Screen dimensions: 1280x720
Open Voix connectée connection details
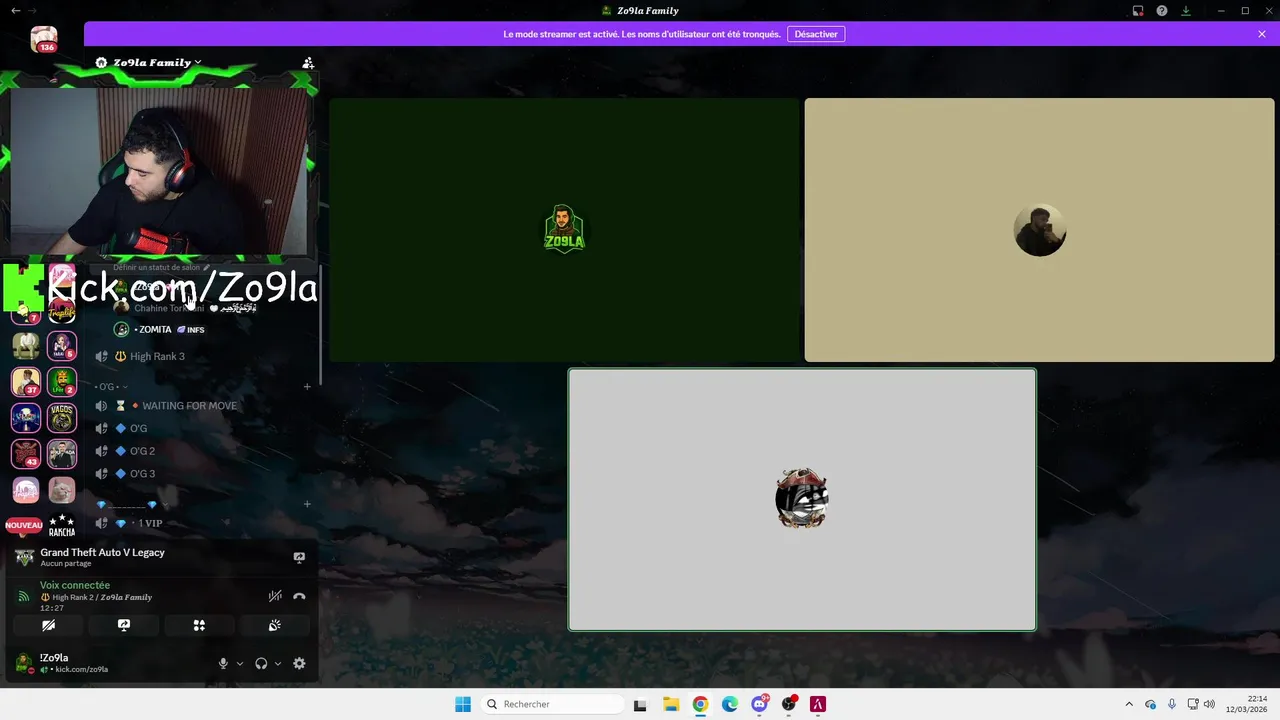[75, 585]
